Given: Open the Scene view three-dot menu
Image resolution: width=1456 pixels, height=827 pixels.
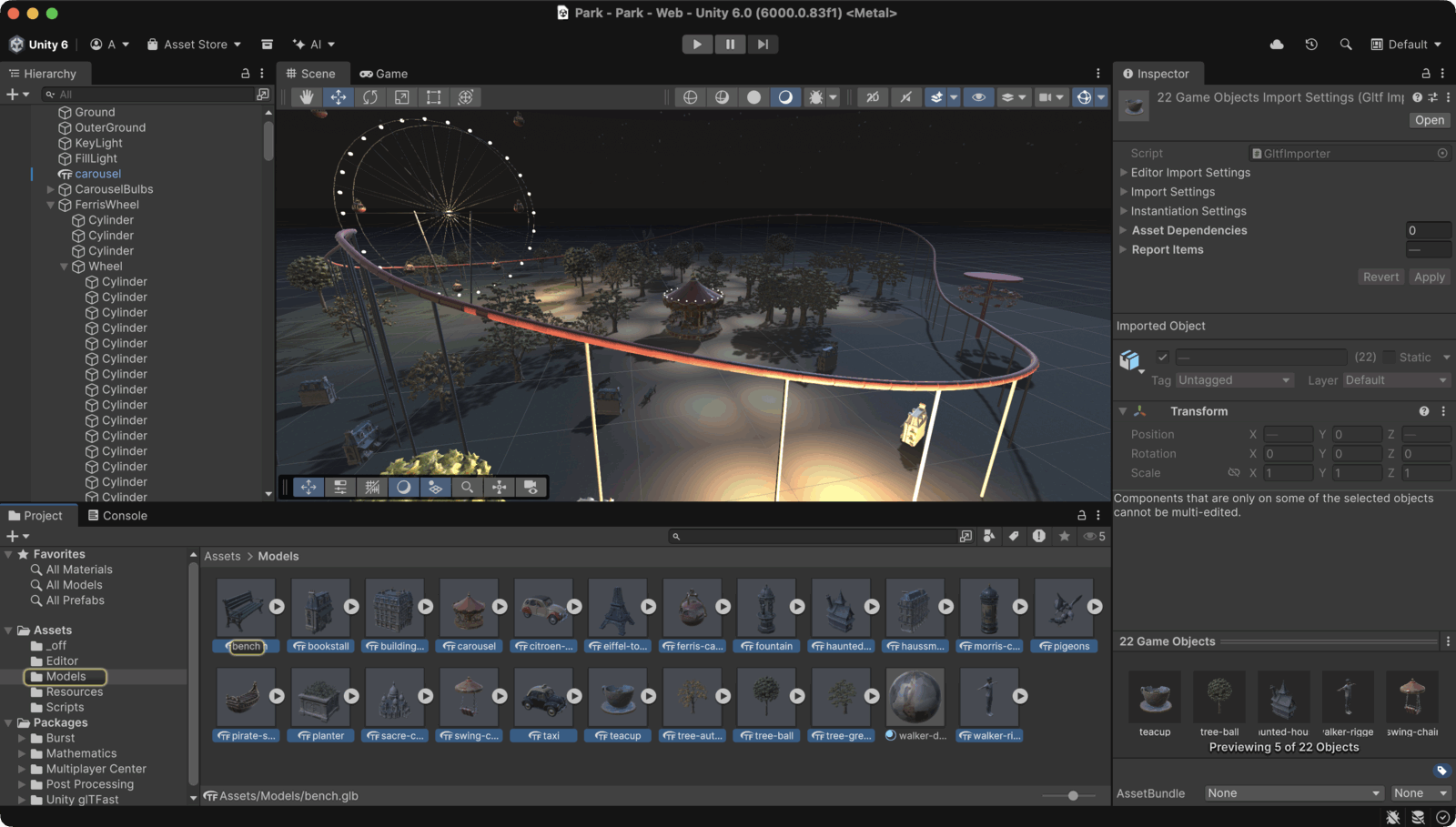Looking at the screenshot, I should coord(1098,74).
